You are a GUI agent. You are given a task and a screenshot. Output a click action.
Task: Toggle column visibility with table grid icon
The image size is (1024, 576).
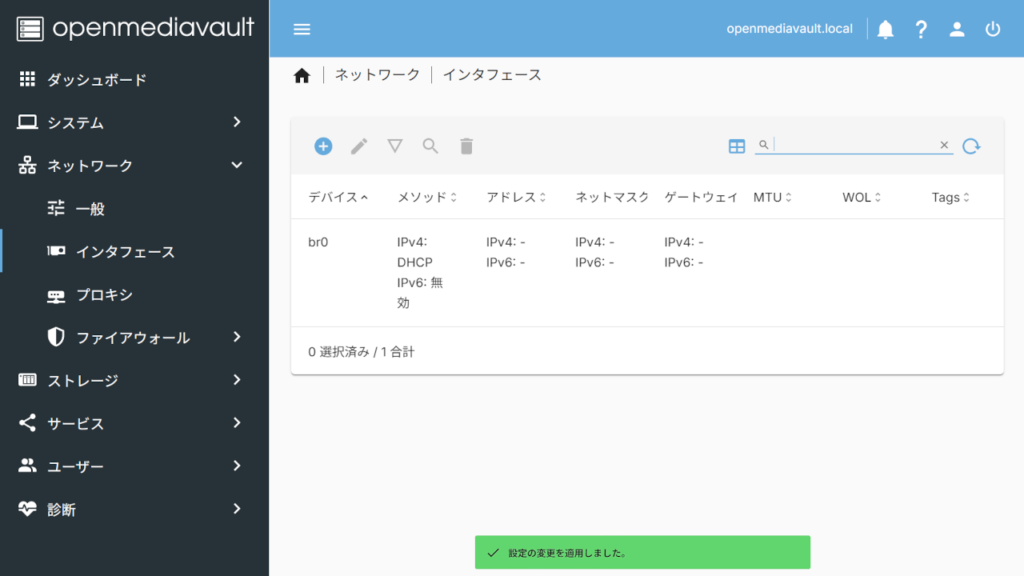[x=737, y=146]
